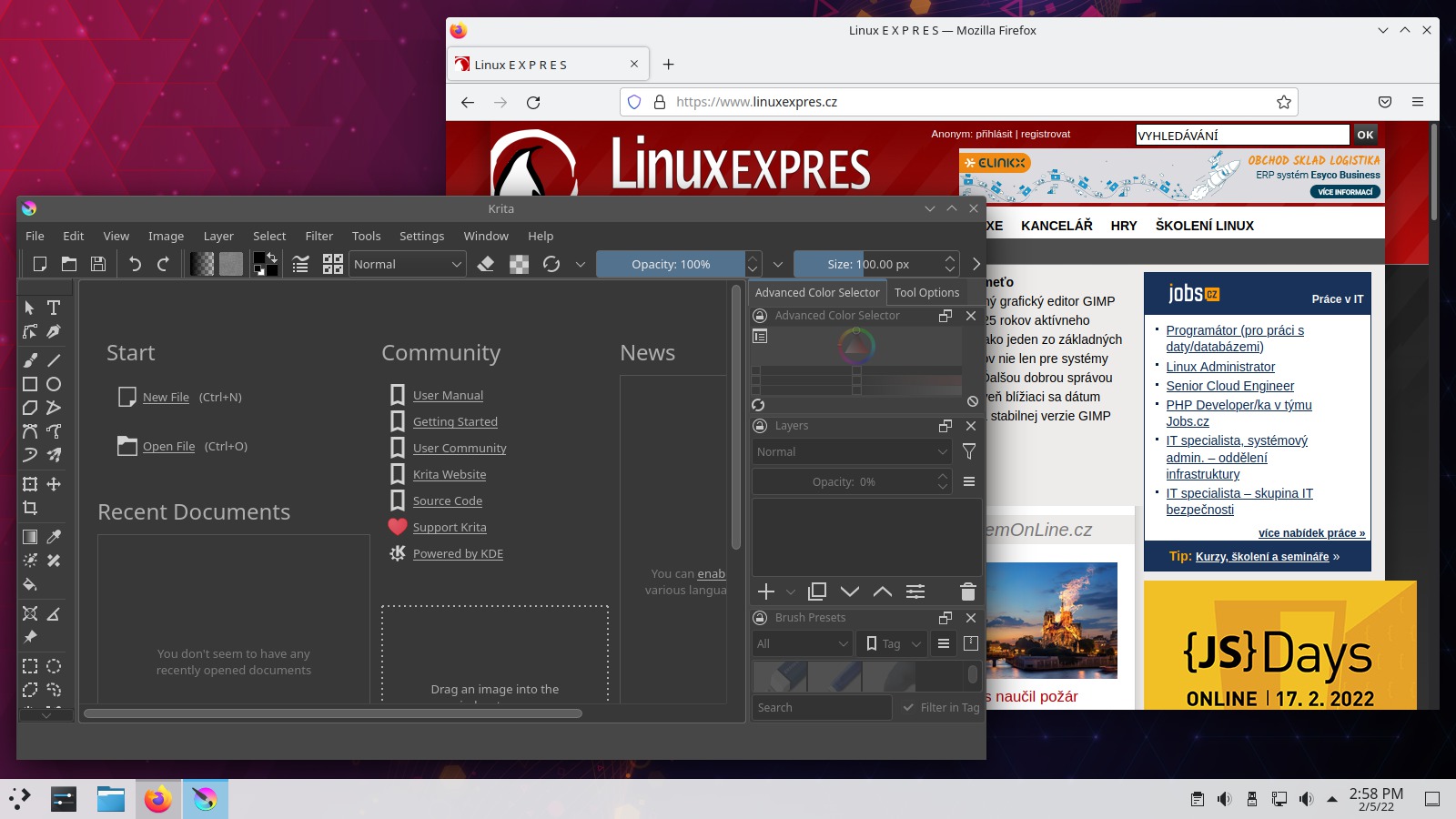
Task: Choose the Rectangular Selection tool
Action: 30,666
